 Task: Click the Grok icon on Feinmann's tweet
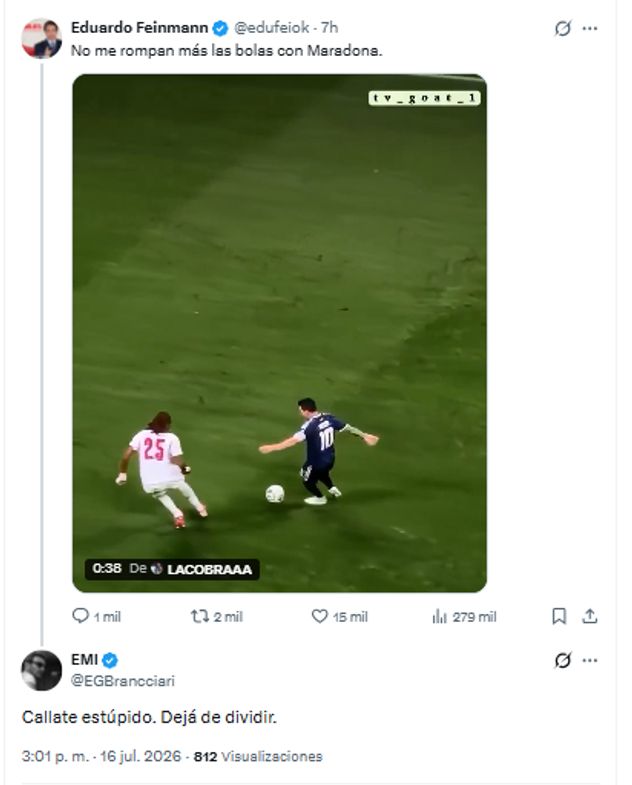[562, 29]
